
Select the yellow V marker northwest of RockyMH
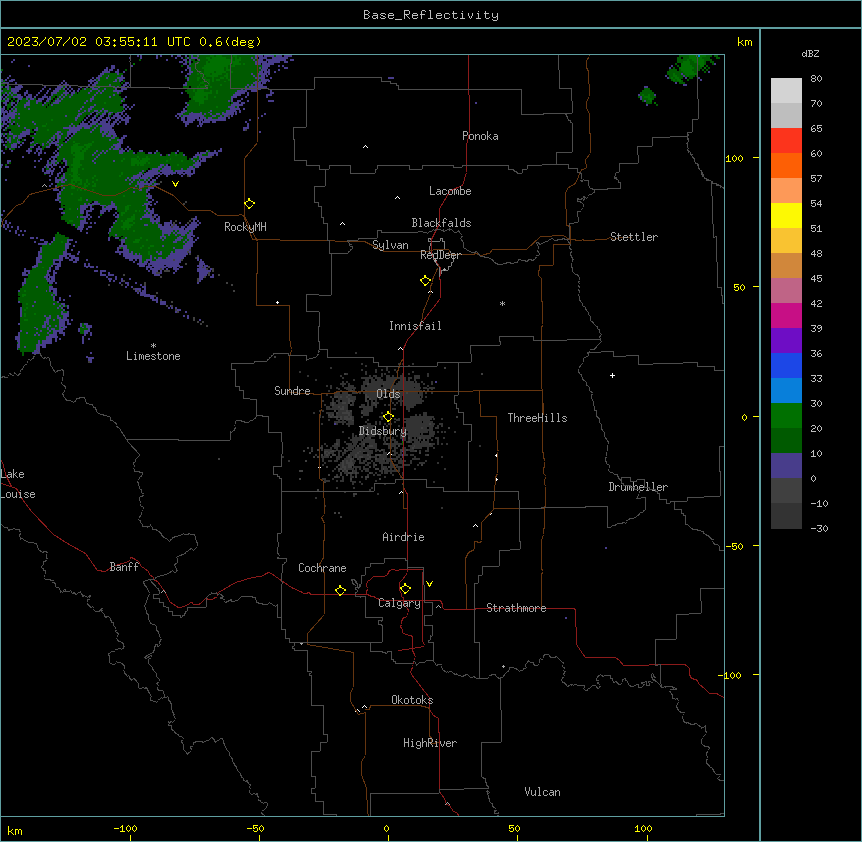click(175, 184)
